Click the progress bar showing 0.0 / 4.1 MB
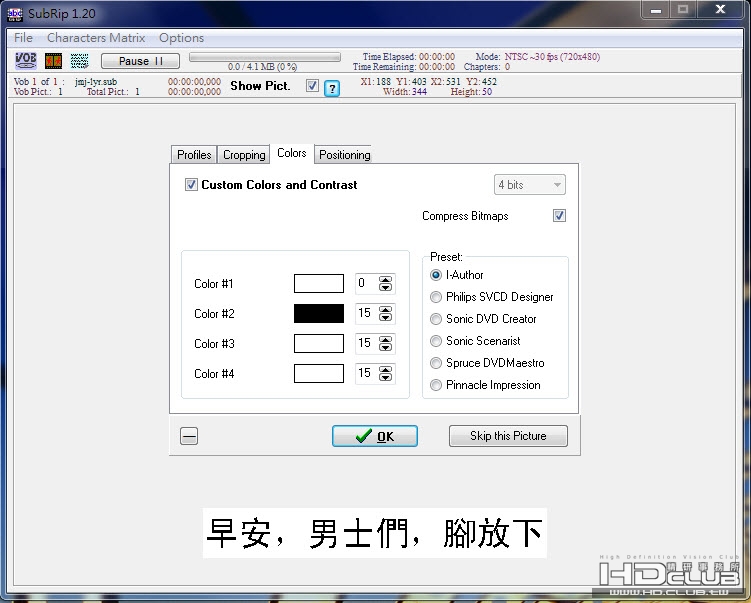 pos(265,57)
